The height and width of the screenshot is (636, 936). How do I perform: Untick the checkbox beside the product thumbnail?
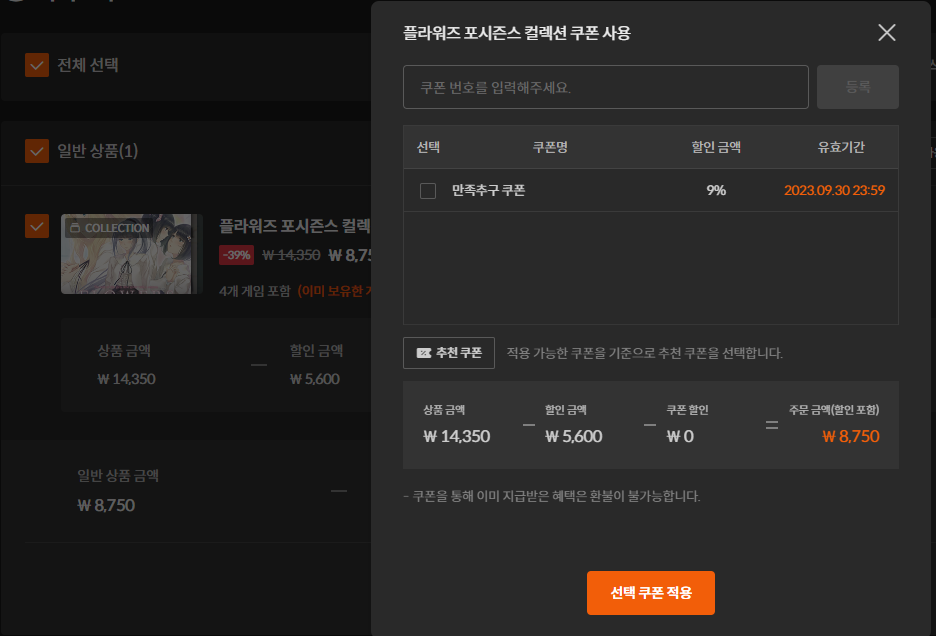point(37,226)
